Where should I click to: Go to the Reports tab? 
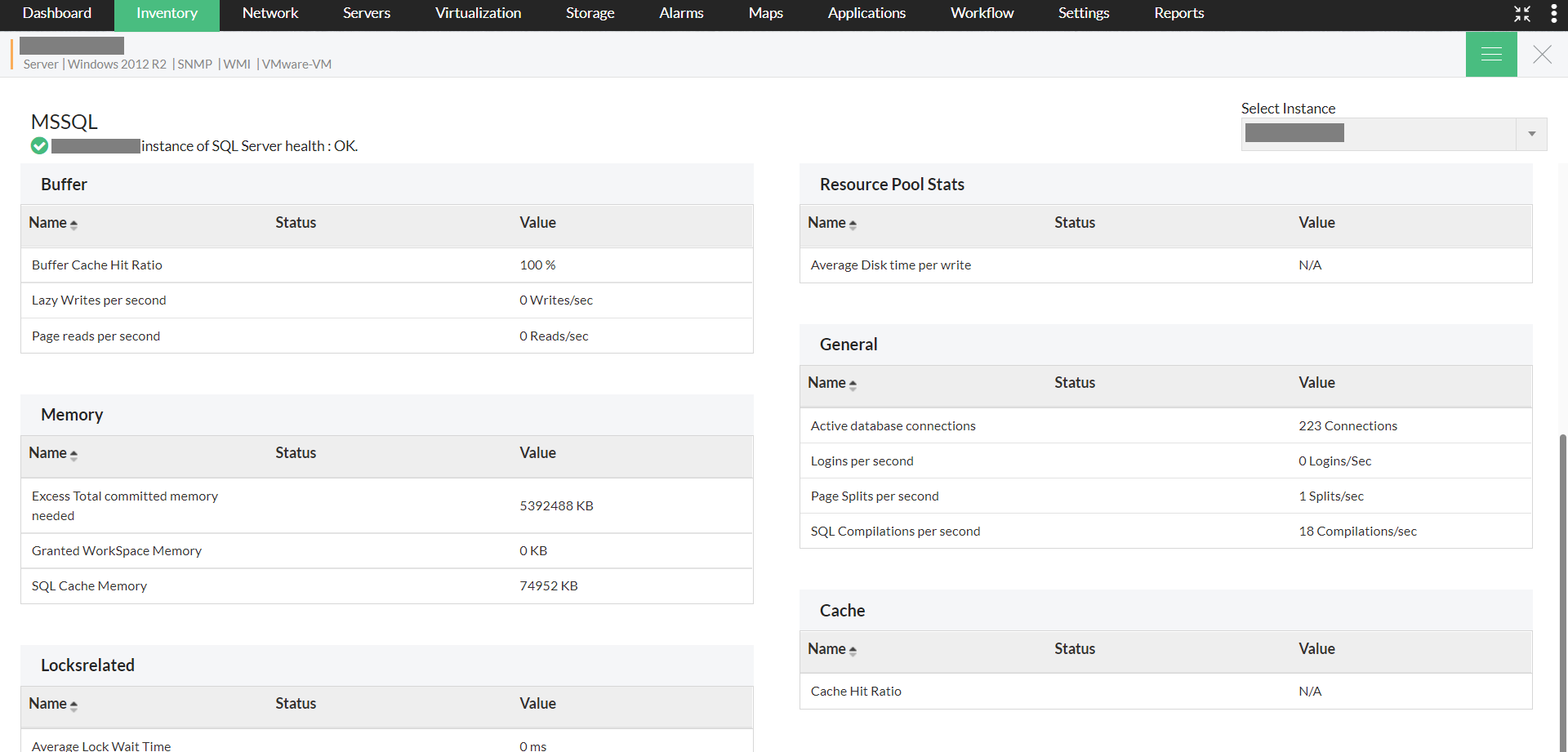pyautogui.click(x=1178, y=13)
